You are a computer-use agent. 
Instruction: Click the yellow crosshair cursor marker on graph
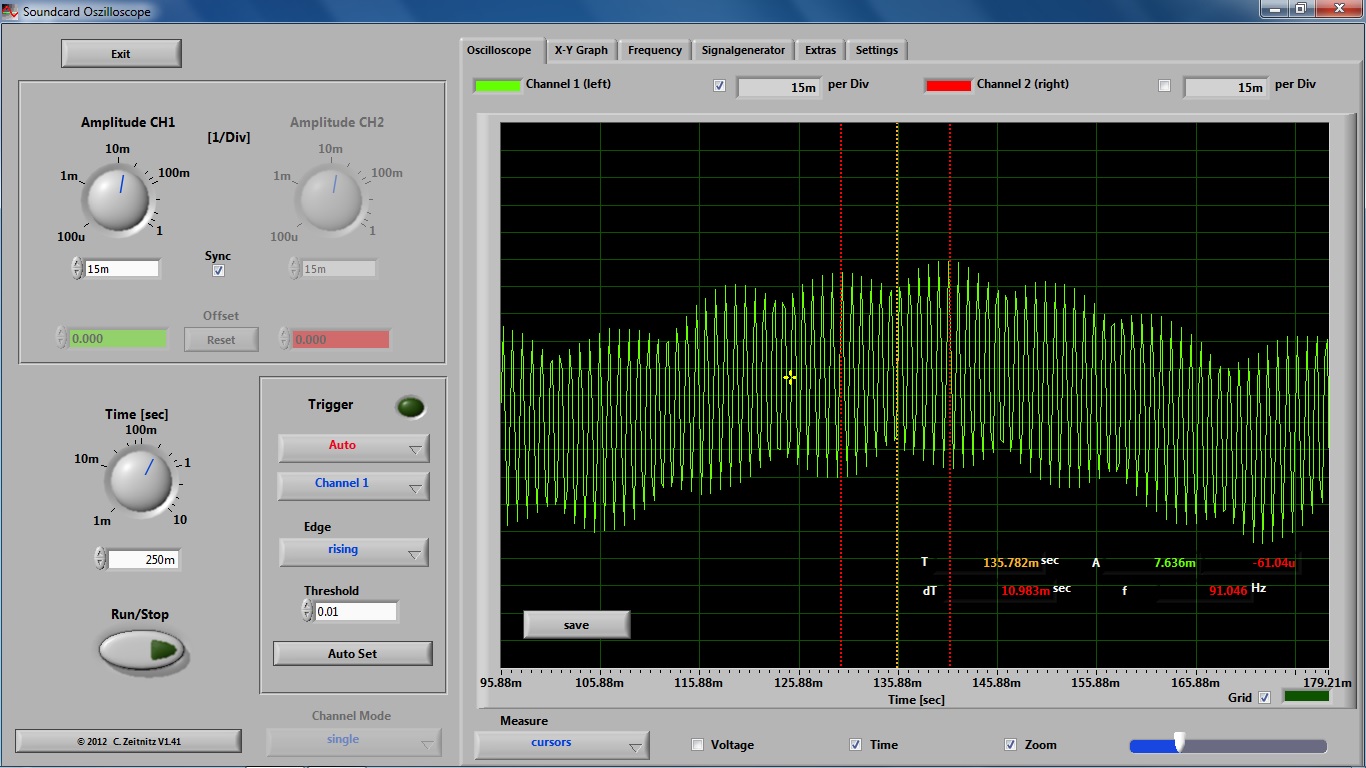789,377
